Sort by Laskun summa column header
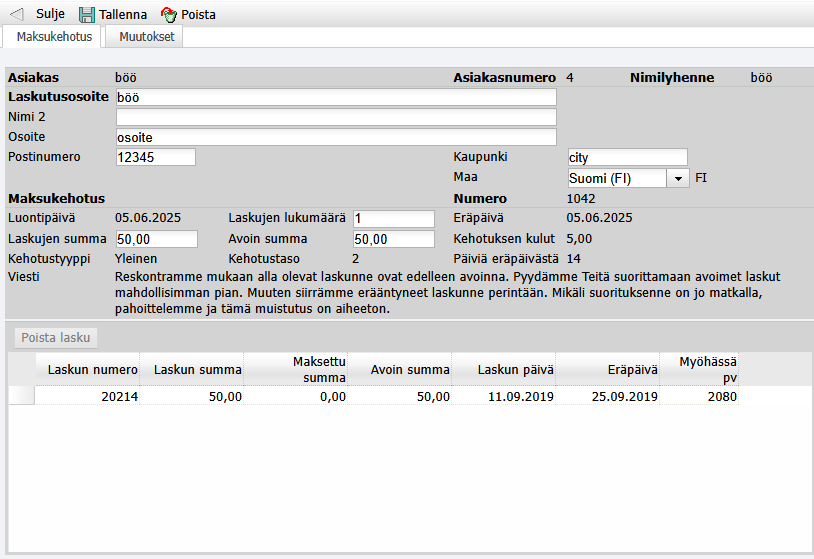The width and height of the screenshot is (814, 559). tap(192, 370)
